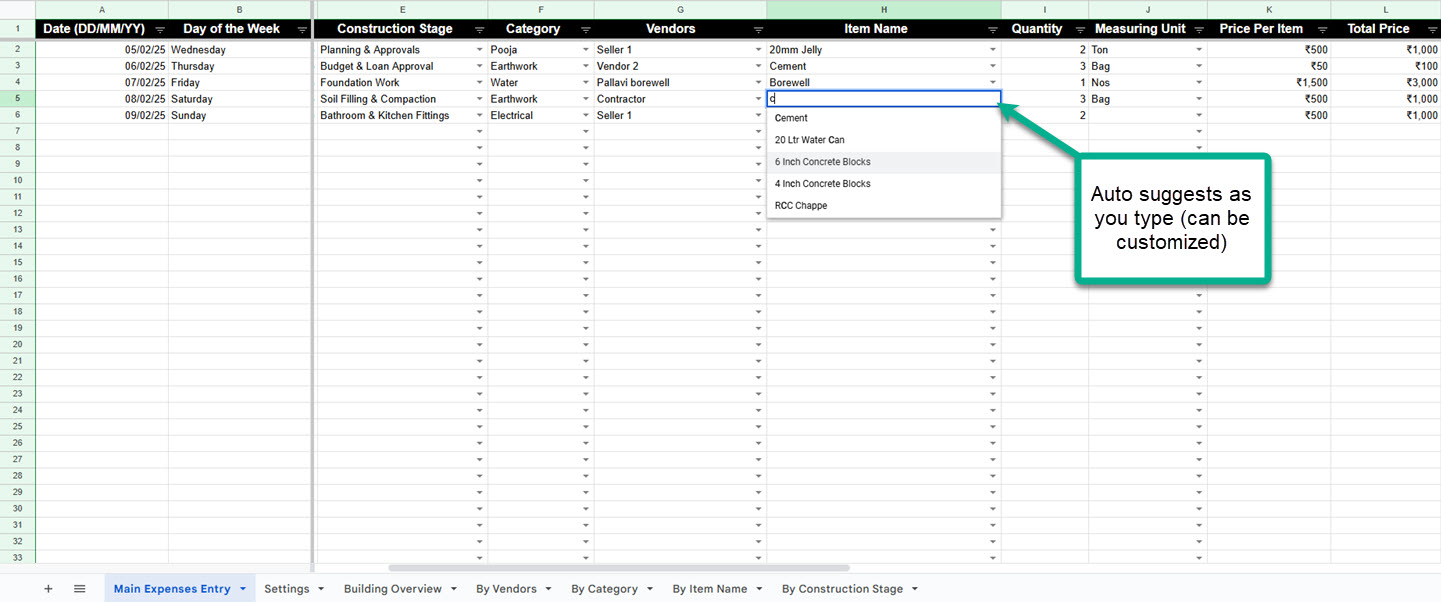Open the Vendors dropdown showing Contractor
The image size is (1441, 603).
coord(757,98)
